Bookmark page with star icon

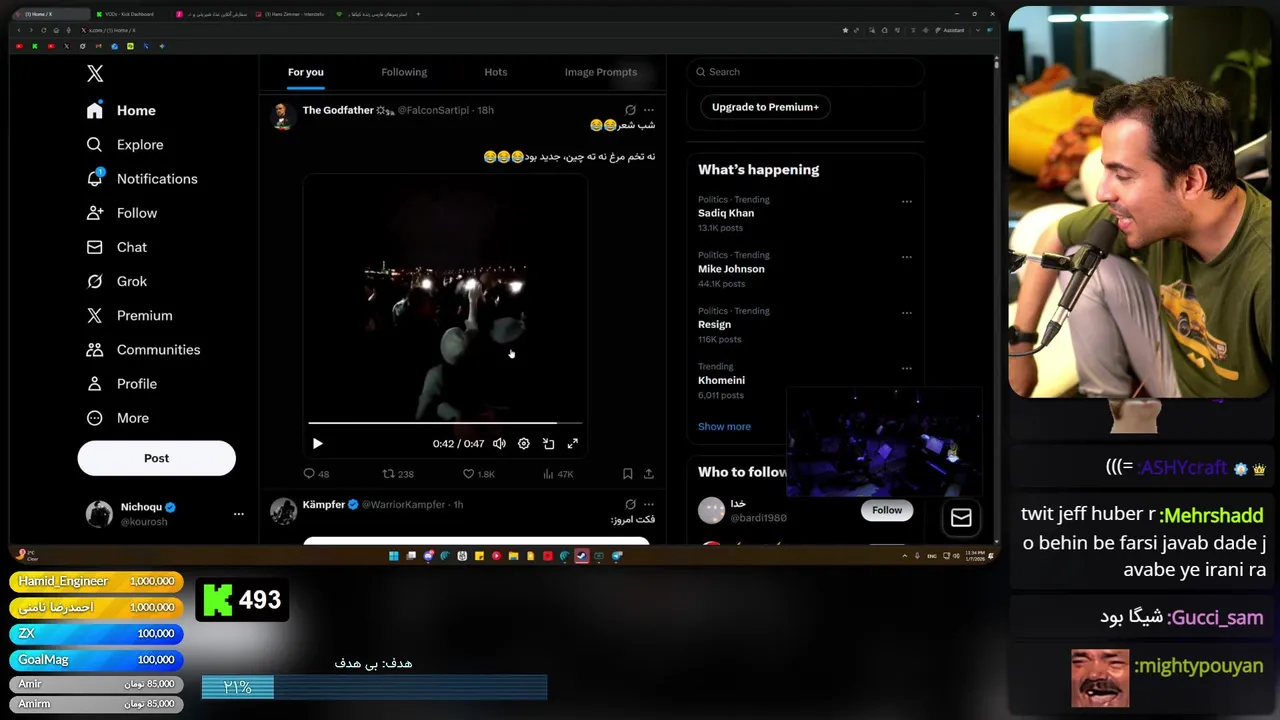click(846, 30)
